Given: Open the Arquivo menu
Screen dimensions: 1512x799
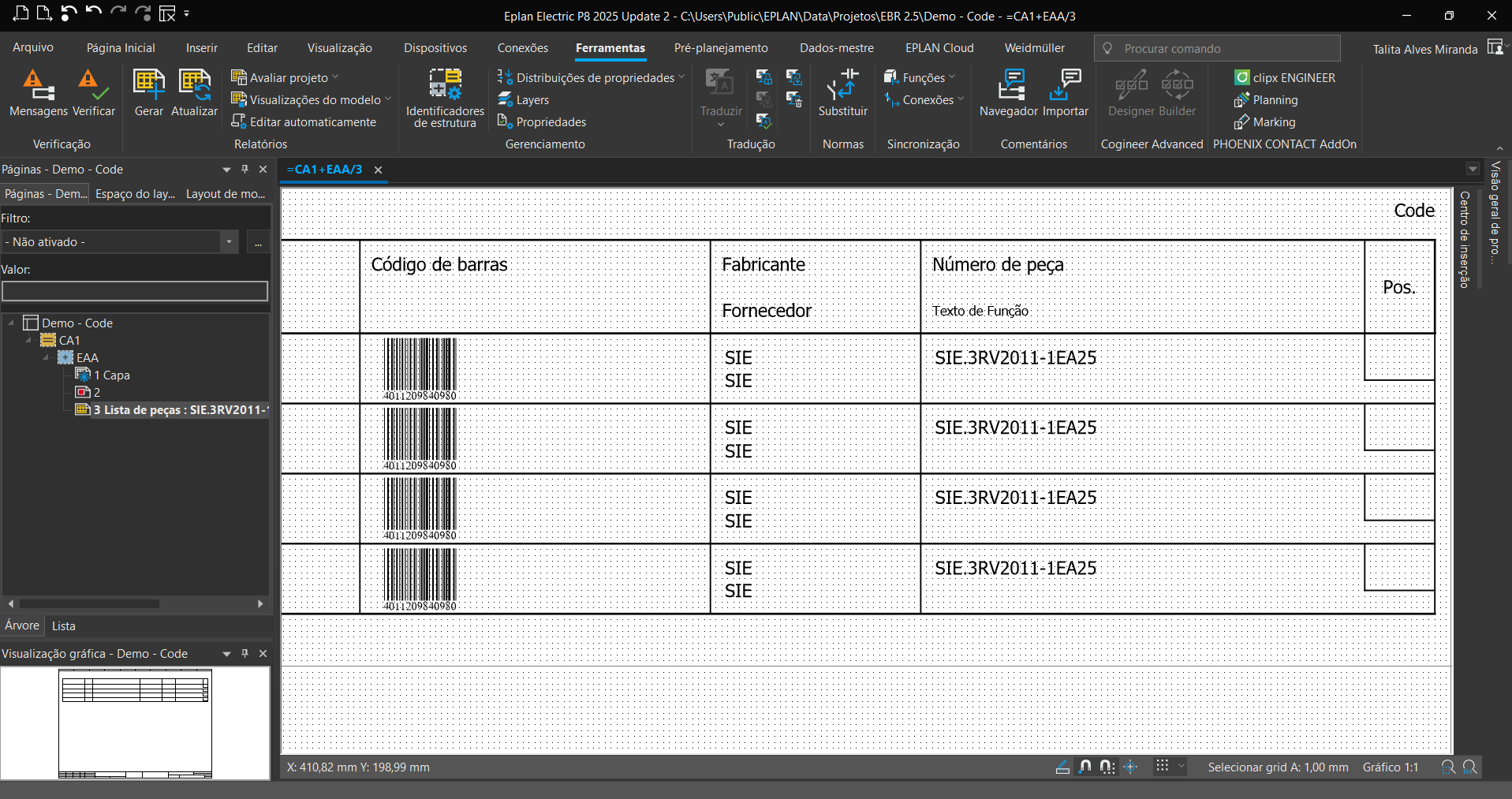Looking at the screenshot, I should [33, 47].
